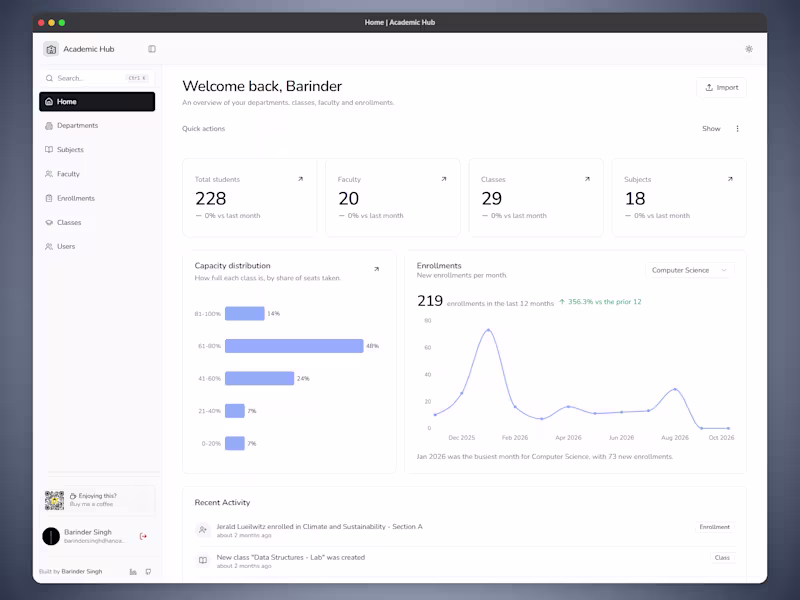Open the Quick actions three-dot menu
Screen dimensions: 800x600
(x=737, y=129)
